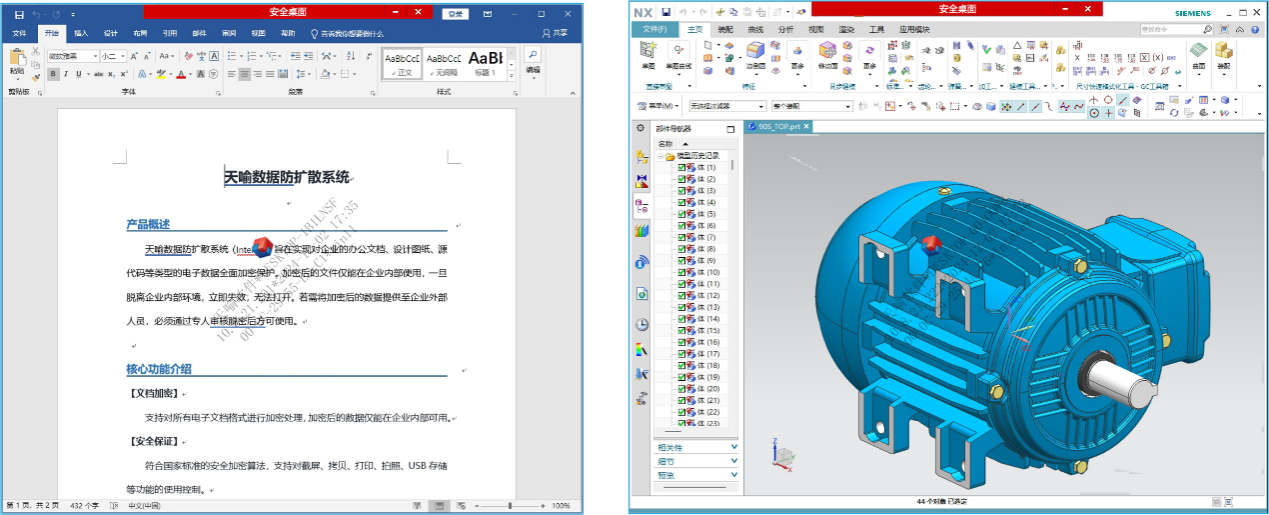Open the history clock icon in NX sidebar

coord(642,324)
